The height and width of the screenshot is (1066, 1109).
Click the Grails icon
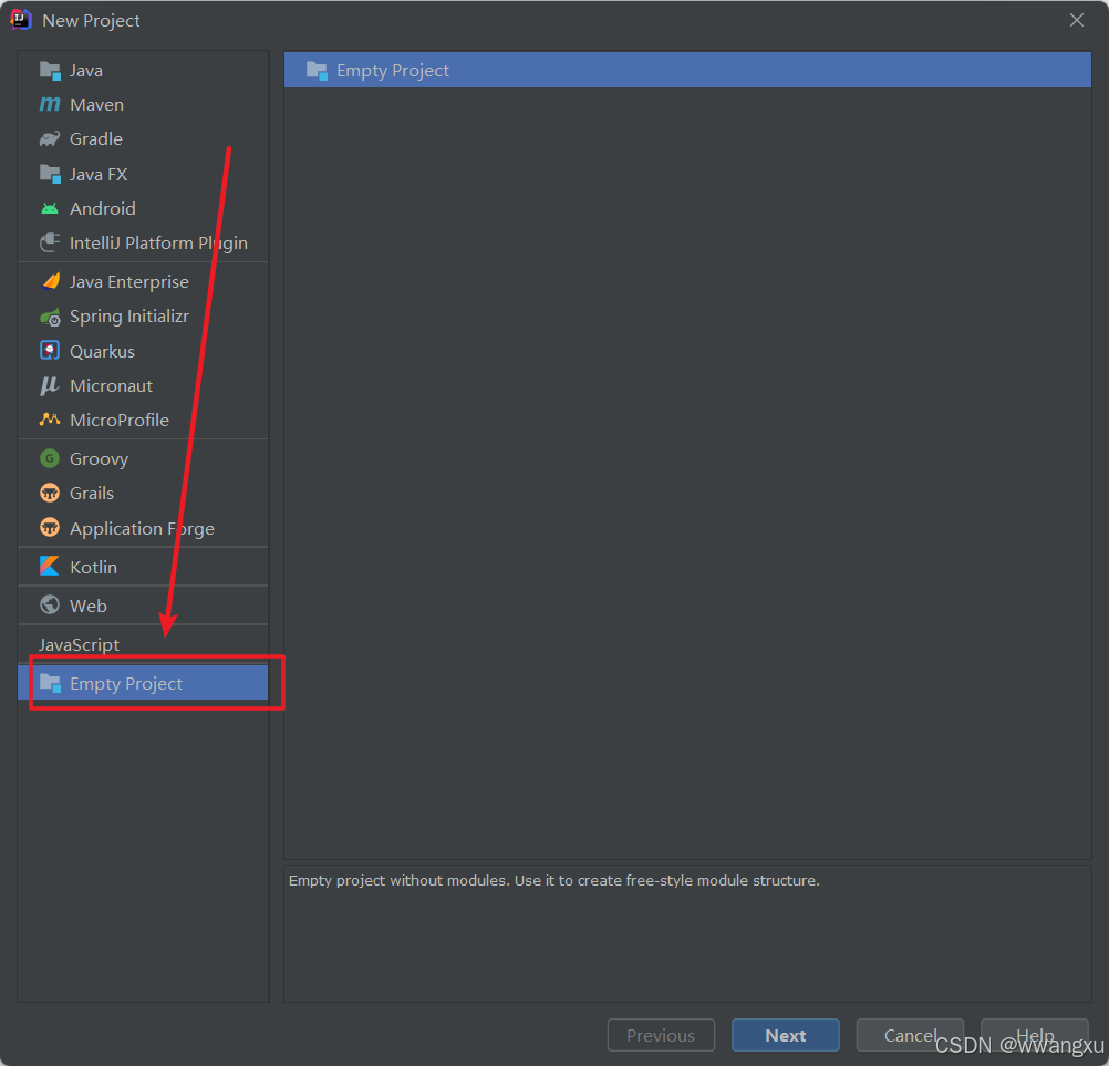point(50,493)
